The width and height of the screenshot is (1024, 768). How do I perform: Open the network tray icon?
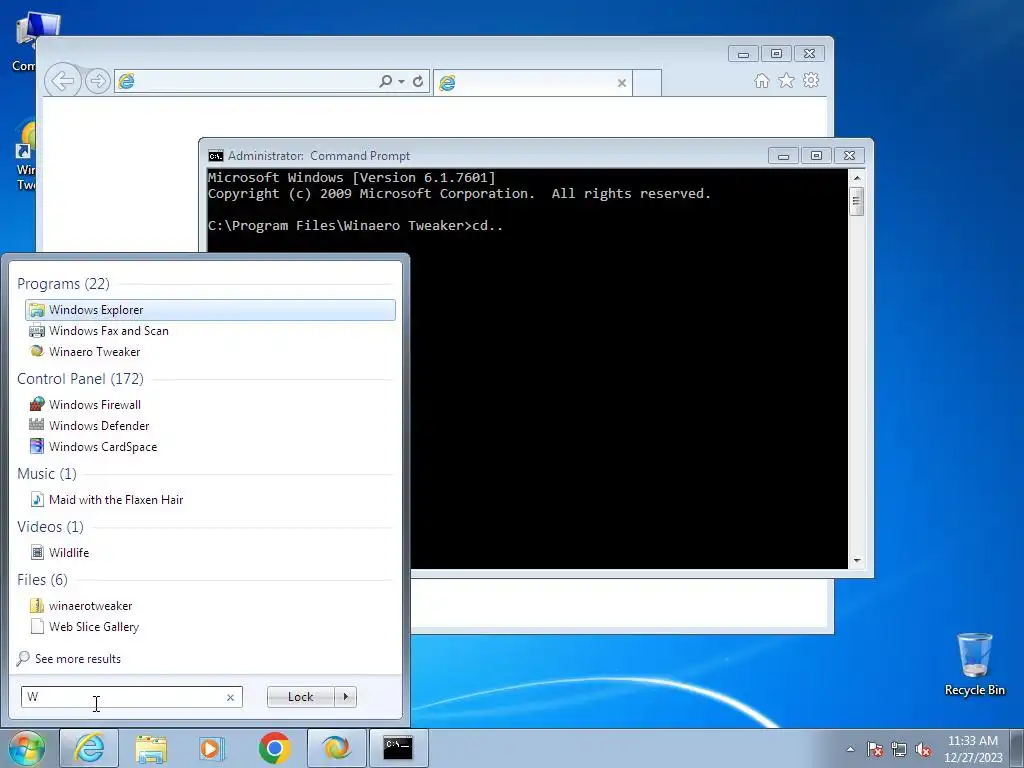(899, 749)
